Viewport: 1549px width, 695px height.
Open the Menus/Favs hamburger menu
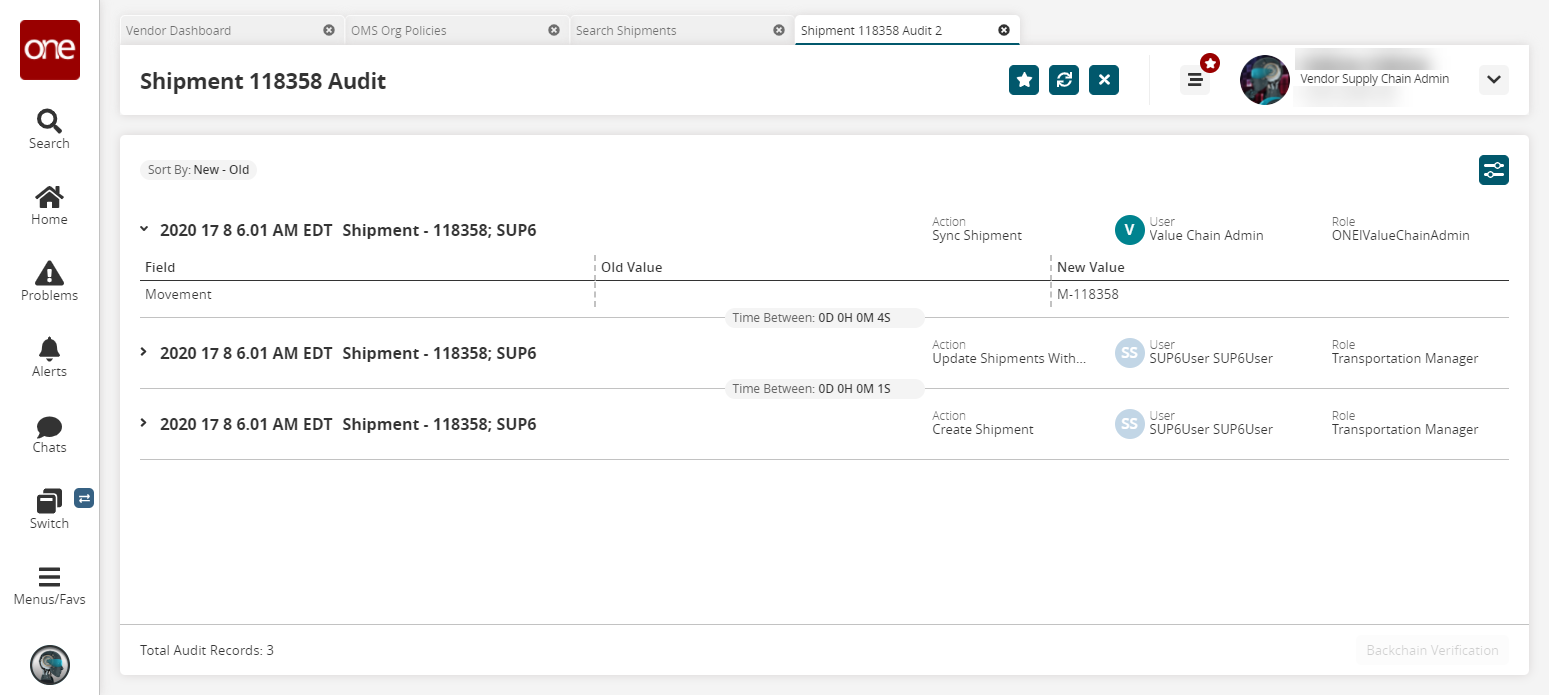pyautogui.click(x=49, y=585)
